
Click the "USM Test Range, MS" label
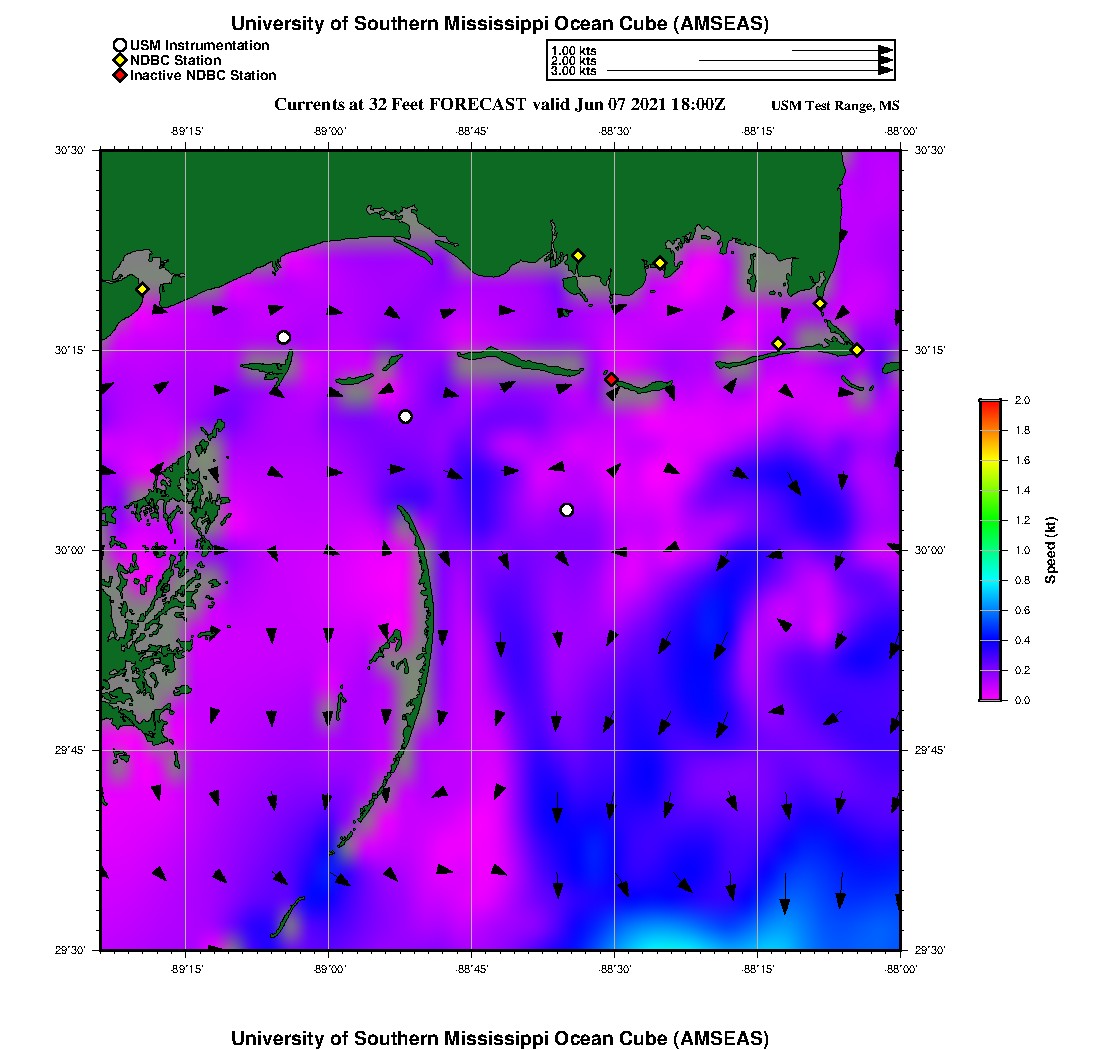tap(835, 107)
